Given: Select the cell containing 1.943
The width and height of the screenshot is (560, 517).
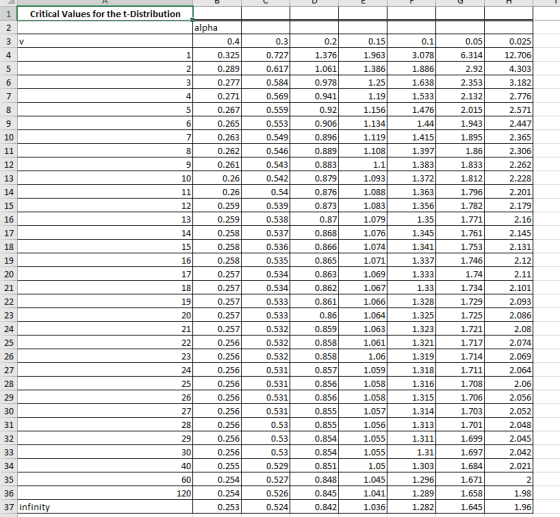Looking at the screenshot, I should pyautogui.click(x=460, y=124).
